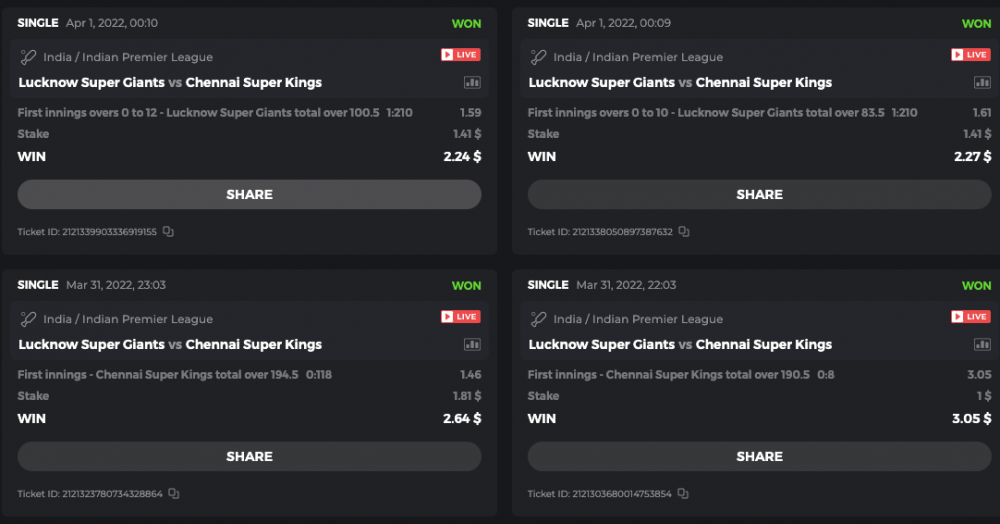Click LIVE badge on the 00:09 bet

[971, 55]
